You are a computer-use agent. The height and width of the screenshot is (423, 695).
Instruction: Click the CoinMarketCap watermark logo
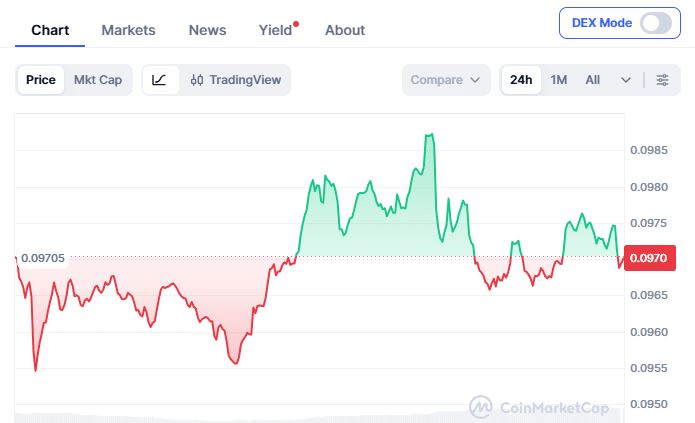tap(480, 407)
